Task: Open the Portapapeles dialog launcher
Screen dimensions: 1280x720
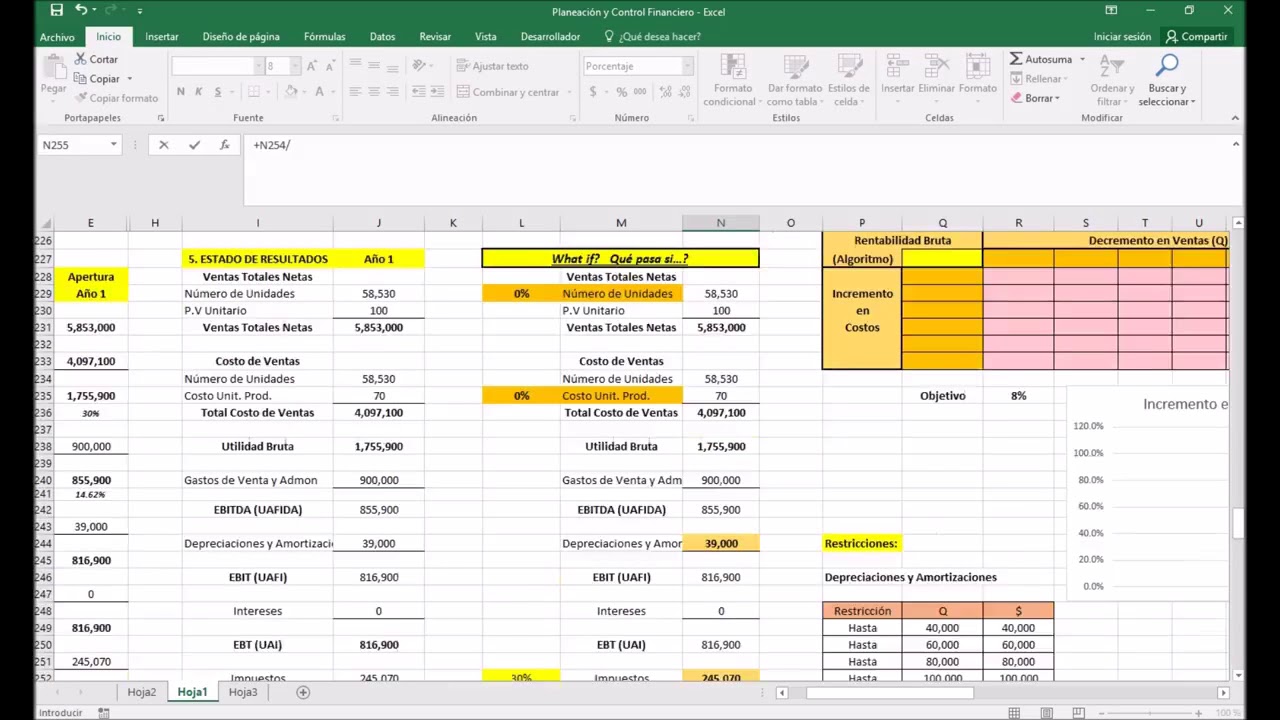Action: tap(161, 118)
